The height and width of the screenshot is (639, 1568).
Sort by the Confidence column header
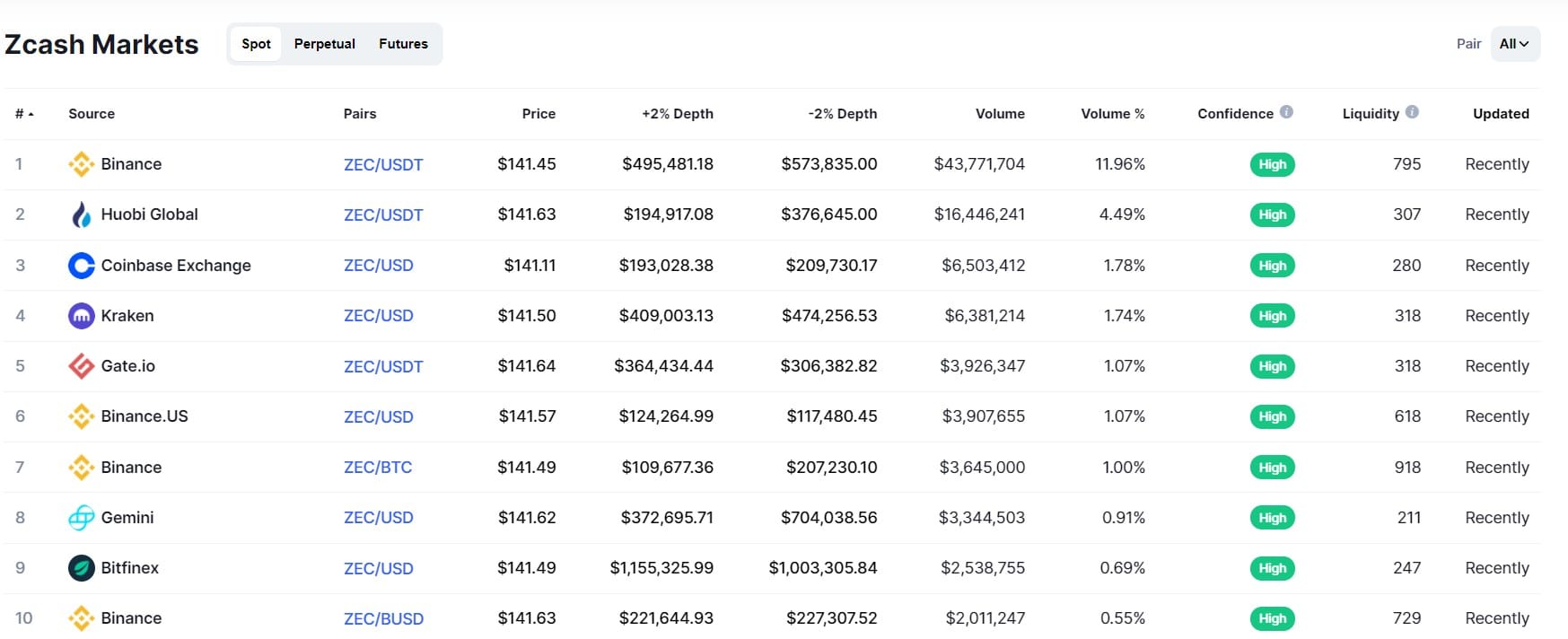[1235, 114]
